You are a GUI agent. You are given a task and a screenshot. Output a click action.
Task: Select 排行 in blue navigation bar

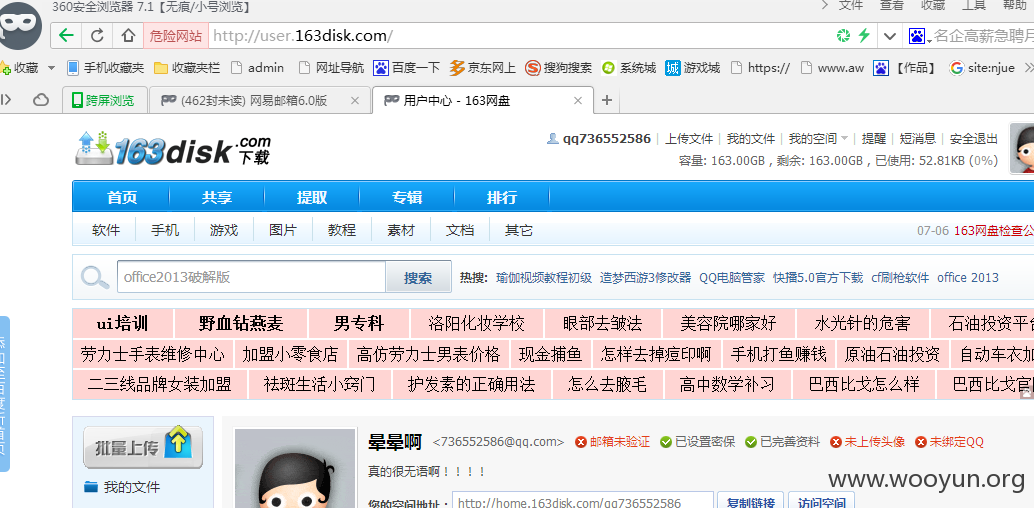[x=502, y=197]
